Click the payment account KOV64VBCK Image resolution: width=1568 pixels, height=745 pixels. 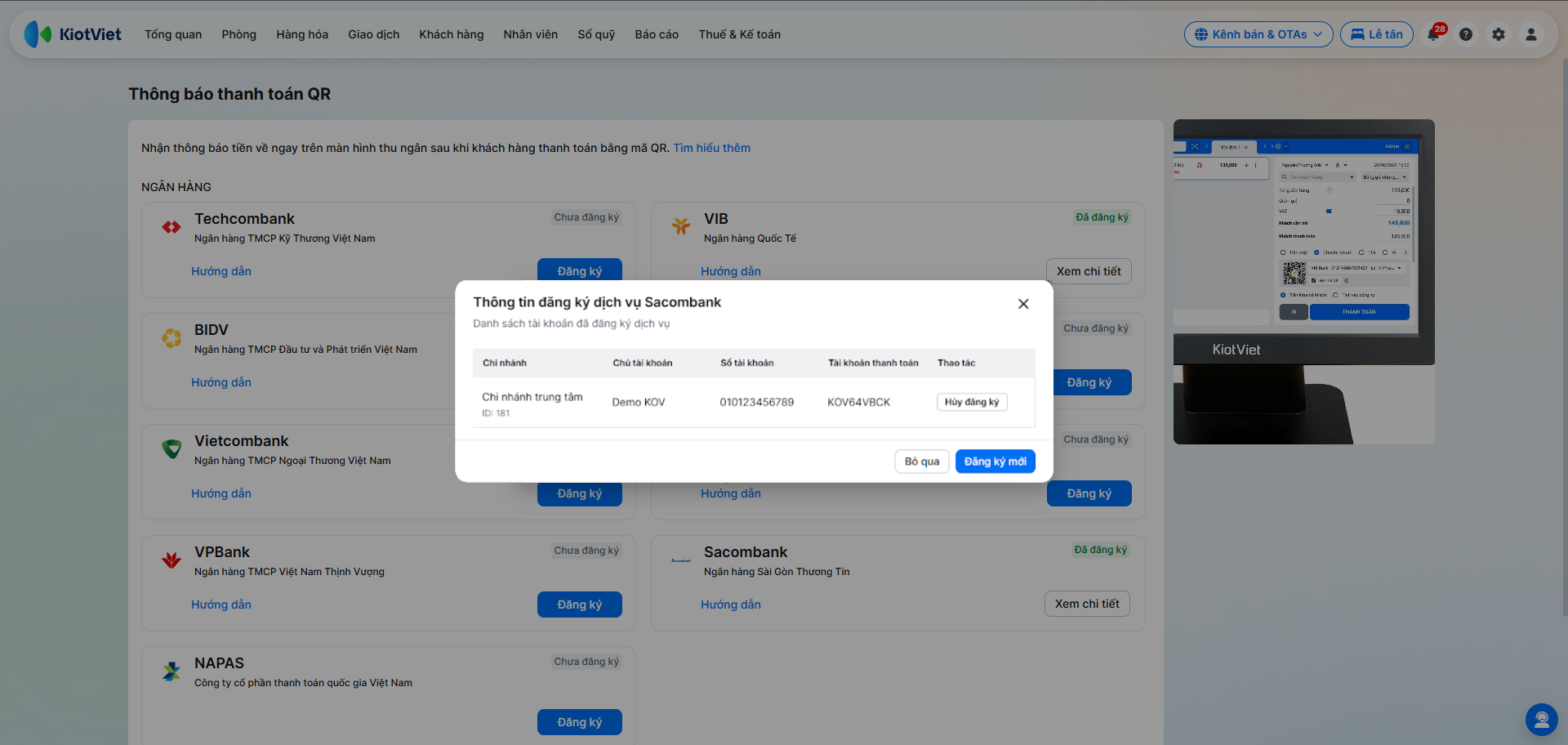click(859, 402)
